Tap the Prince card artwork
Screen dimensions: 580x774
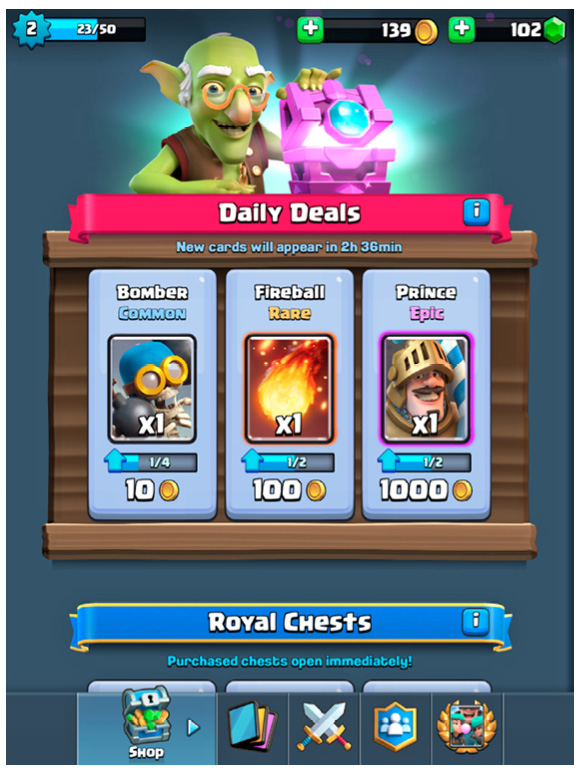426,389
